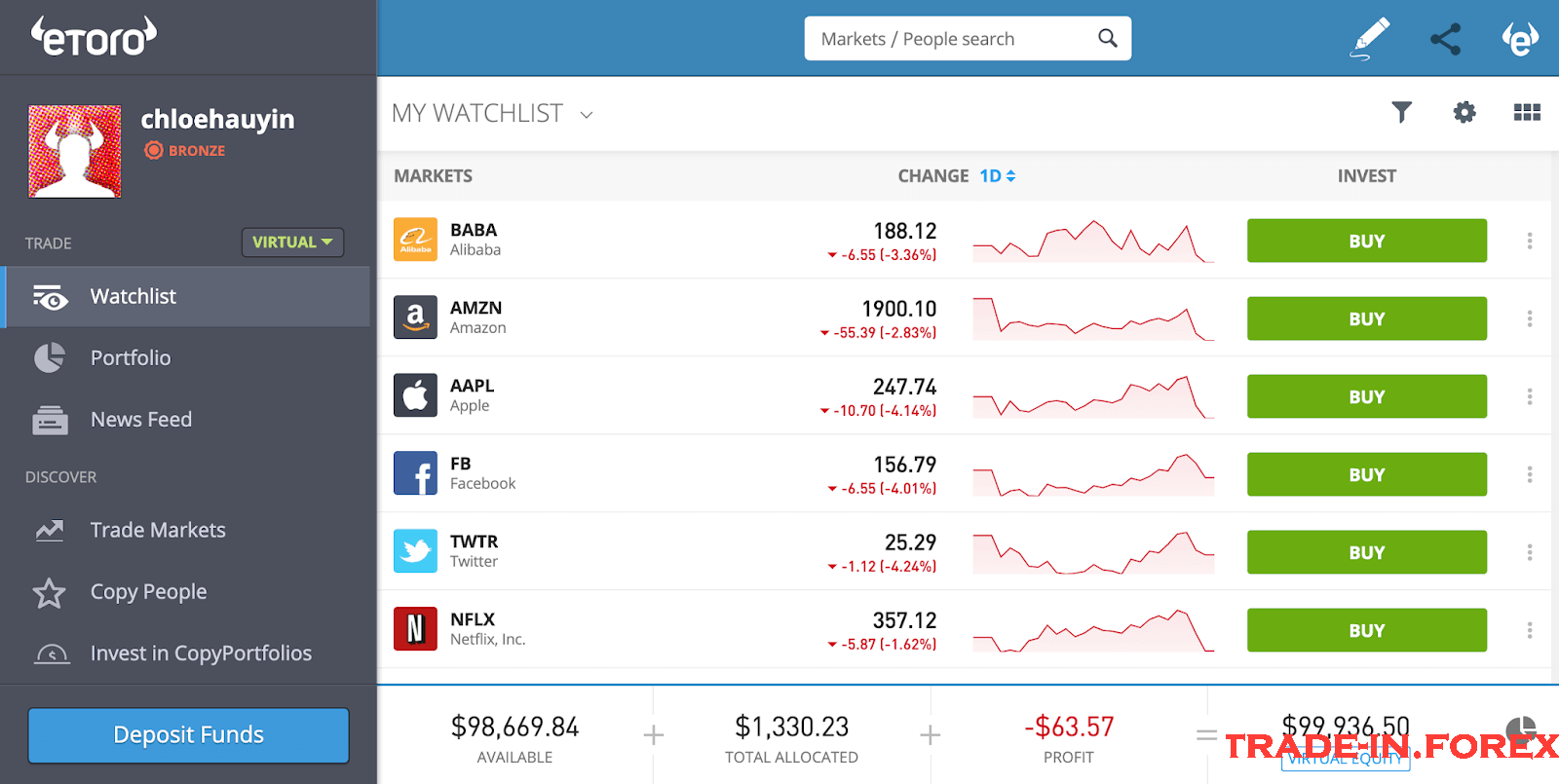The image size is (1559, 784).
Task: Switch to grid view layout
Action: [1527, 113]
